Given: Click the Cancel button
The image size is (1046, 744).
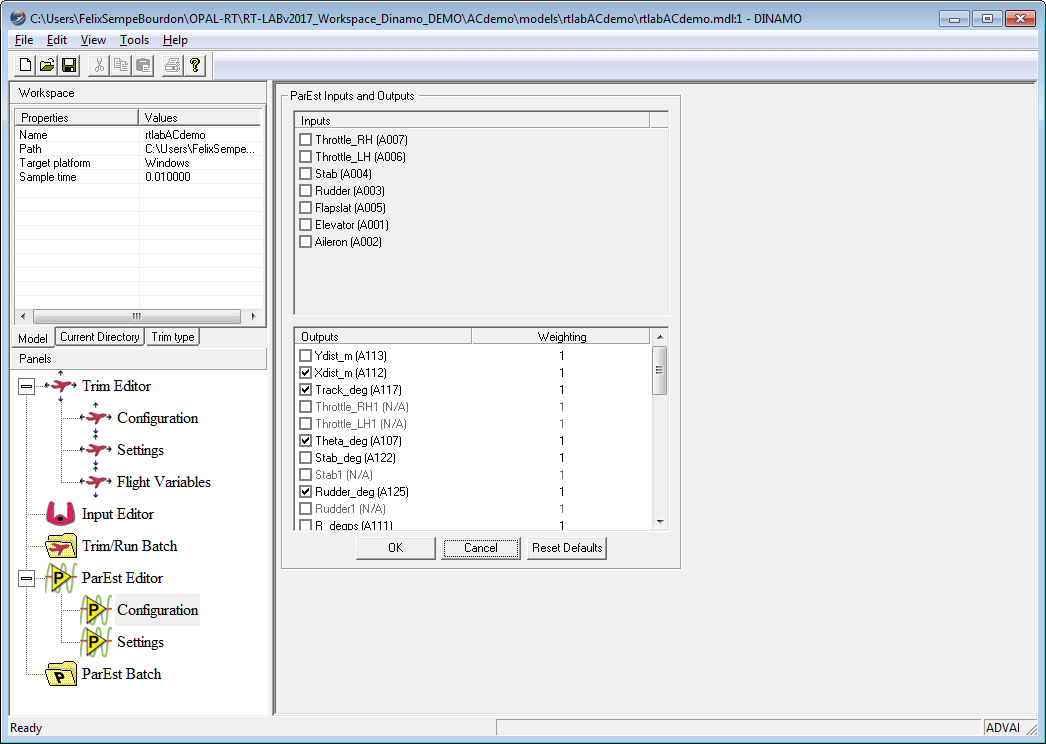Looking at the screenshot, I should click(481, 548).
